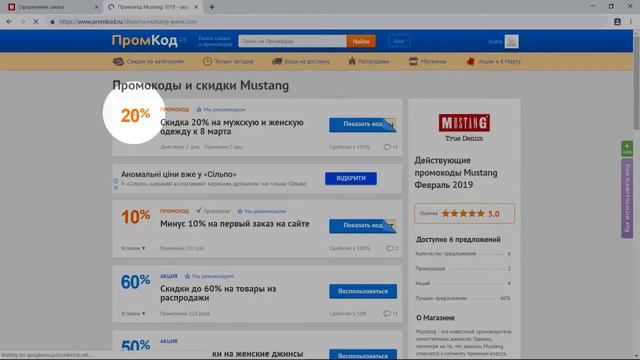This screenshot has width=640, height=360.
Task: Click the 60% discount badge
Action: 136,282
